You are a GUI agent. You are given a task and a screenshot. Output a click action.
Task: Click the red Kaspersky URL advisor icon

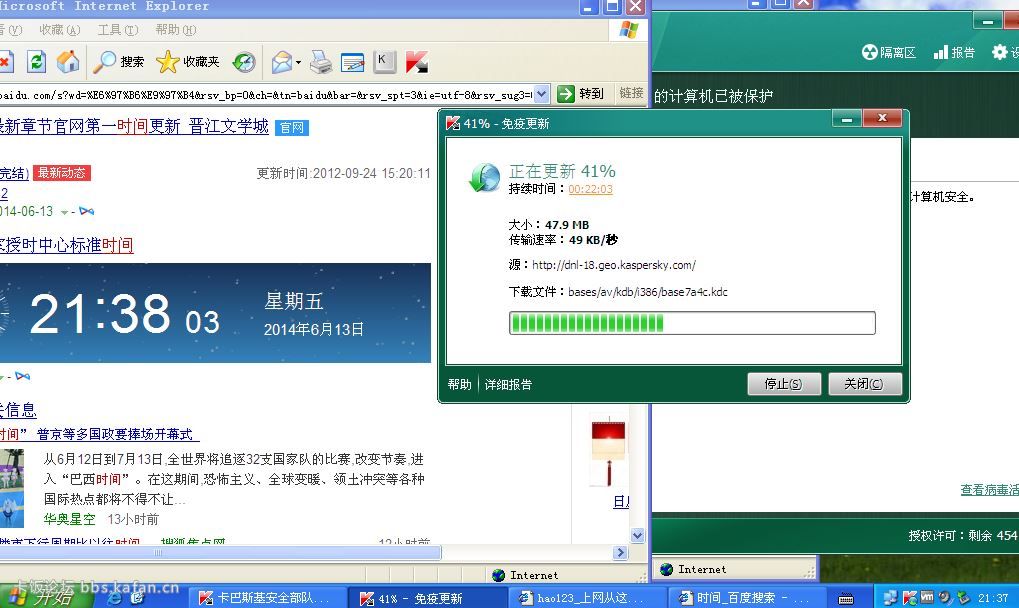point(417,62)
